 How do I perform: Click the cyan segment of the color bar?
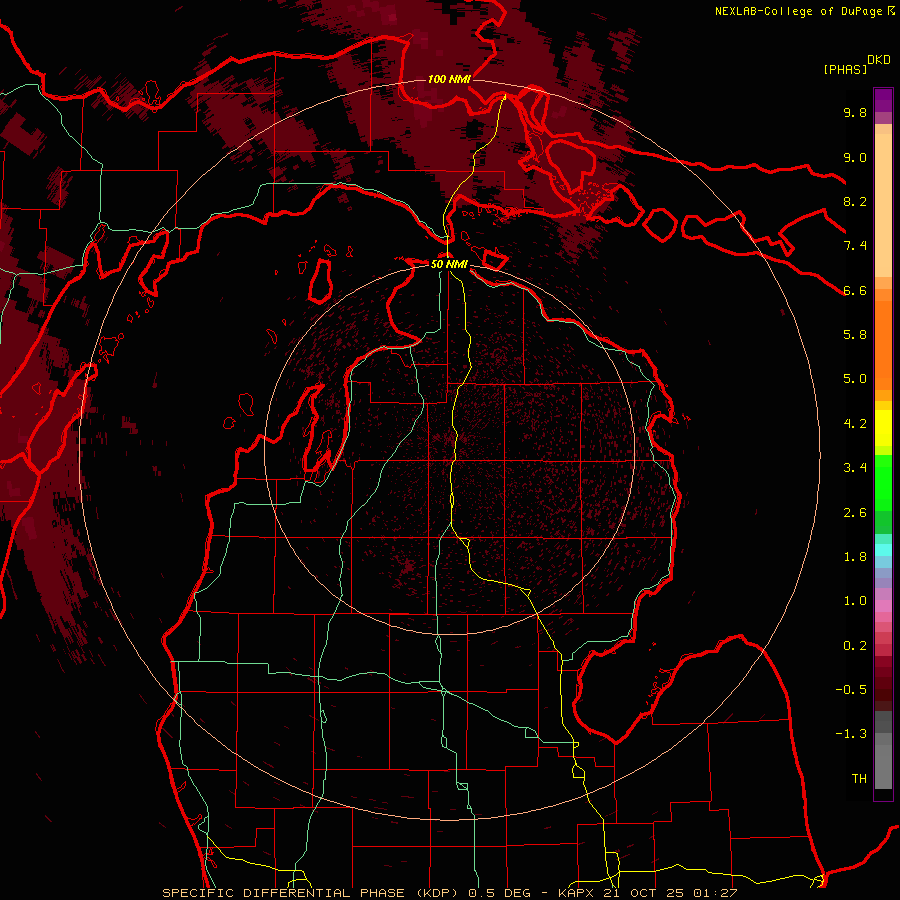coord(883,550)
